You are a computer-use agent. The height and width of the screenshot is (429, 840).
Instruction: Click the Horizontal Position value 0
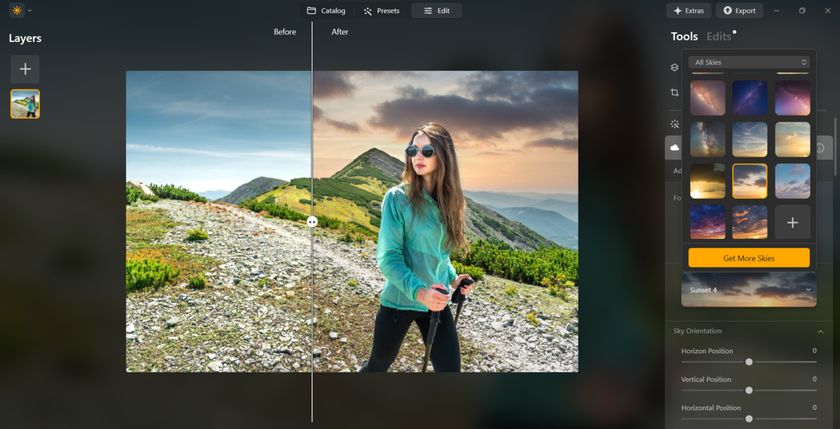[x=814, y=408]
